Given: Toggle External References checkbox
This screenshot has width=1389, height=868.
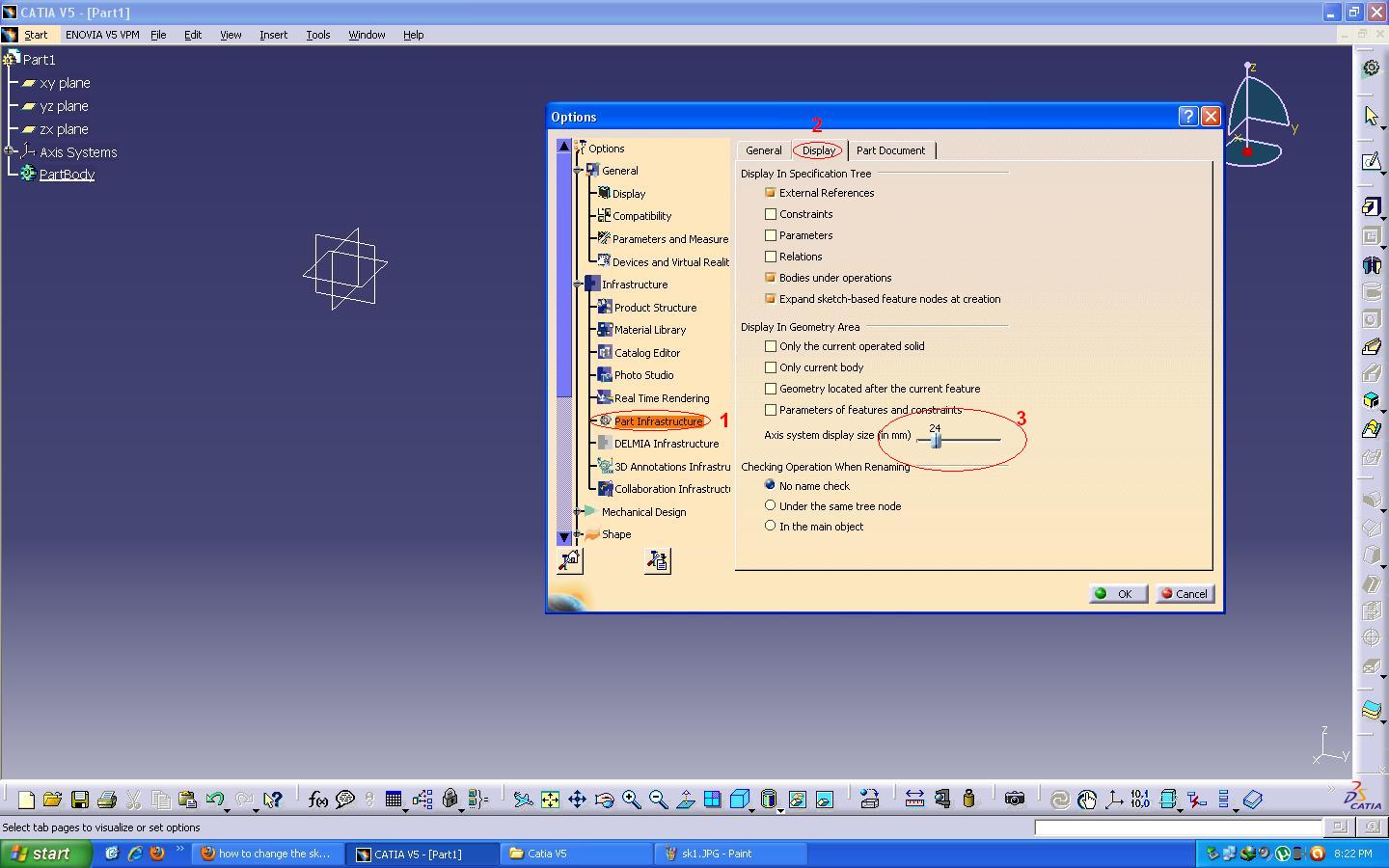Looking at the screenshot, I should click(x=771, y=193).
